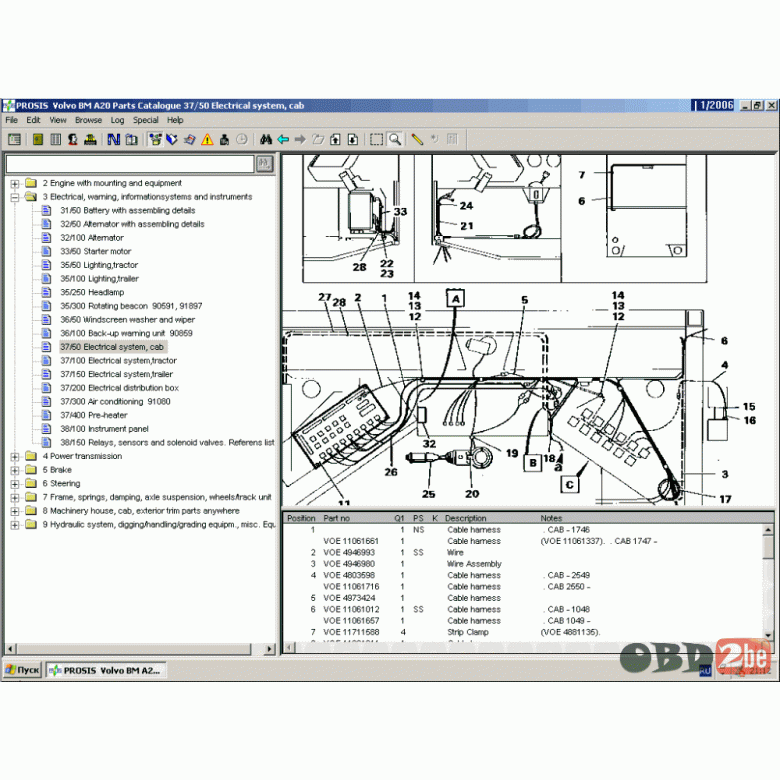Click the parts list scroll up arrow
Image resolution: width=780 pixels, height=780 pixels.
point(768,530)
